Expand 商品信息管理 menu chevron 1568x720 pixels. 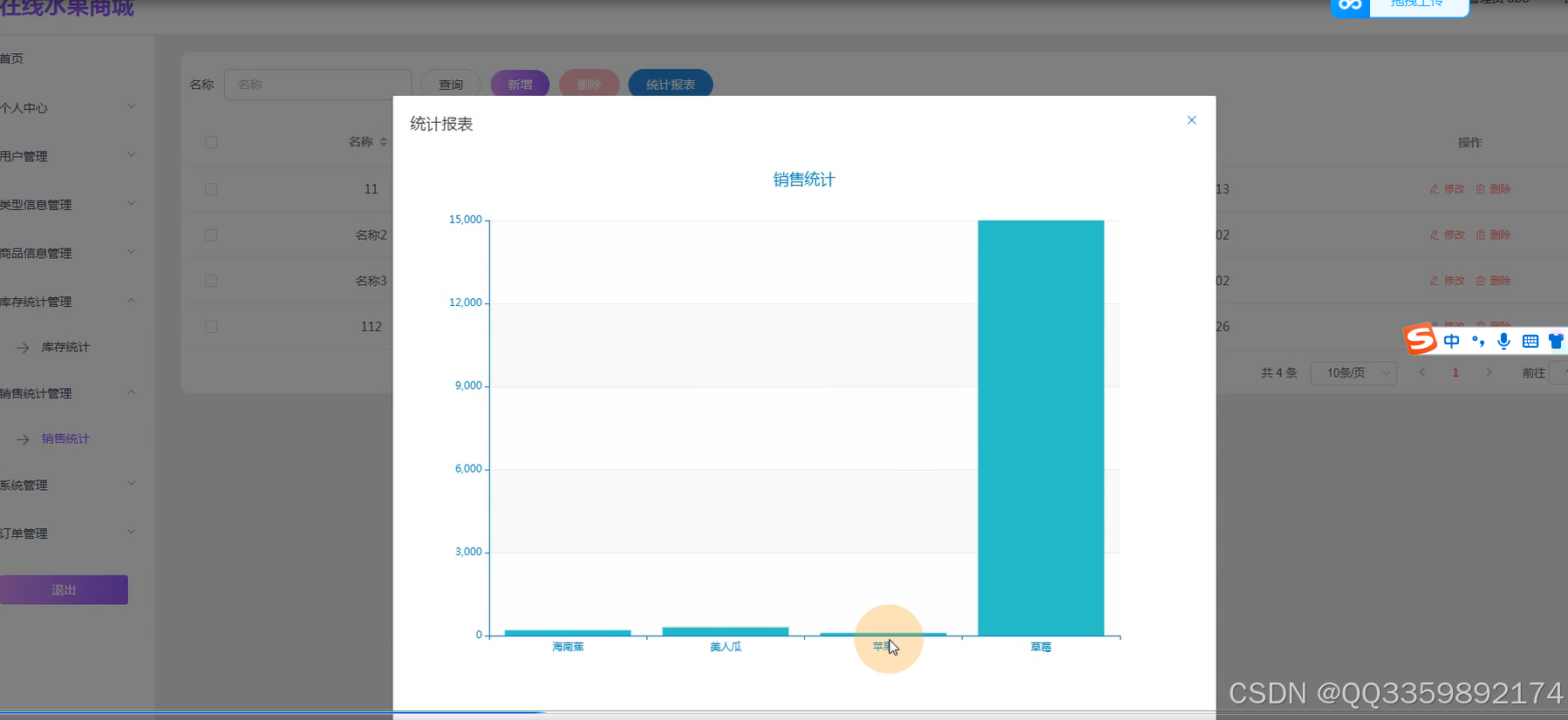132,252
